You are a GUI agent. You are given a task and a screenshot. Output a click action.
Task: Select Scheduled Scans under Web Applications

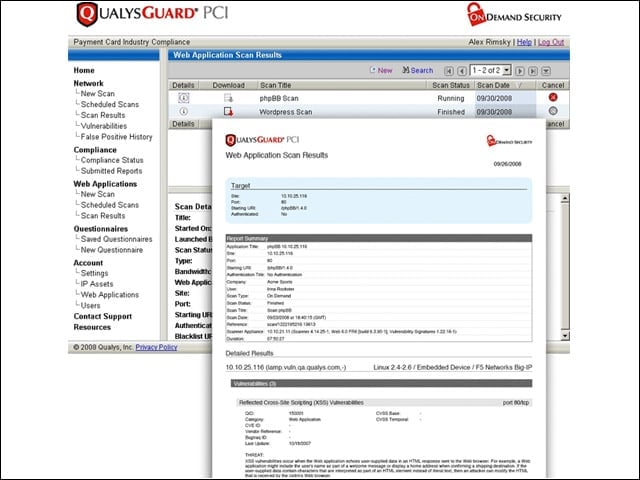pos(110,205)
